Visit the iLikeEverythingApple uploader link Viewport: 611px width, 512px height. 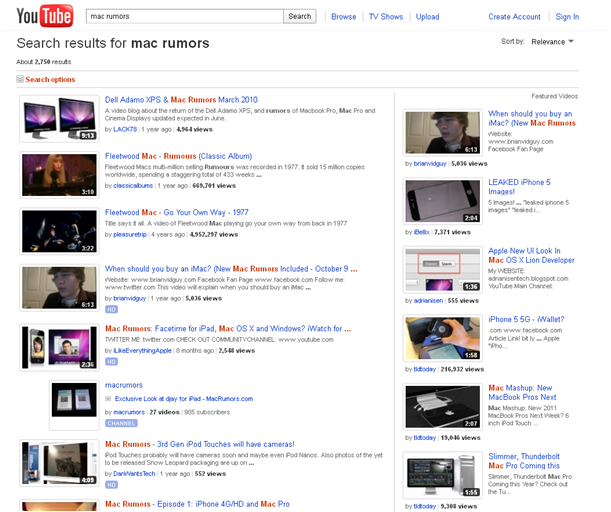142,351
